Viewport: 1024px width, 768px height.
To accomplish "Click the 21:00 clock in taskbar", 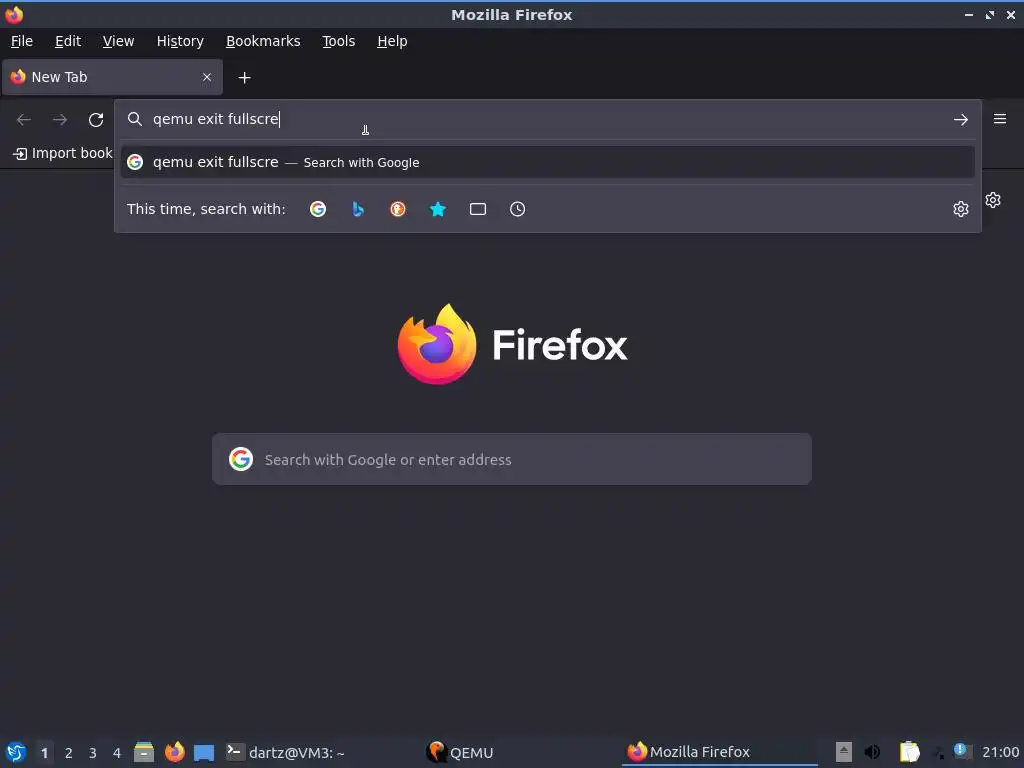I will 1000,752.
